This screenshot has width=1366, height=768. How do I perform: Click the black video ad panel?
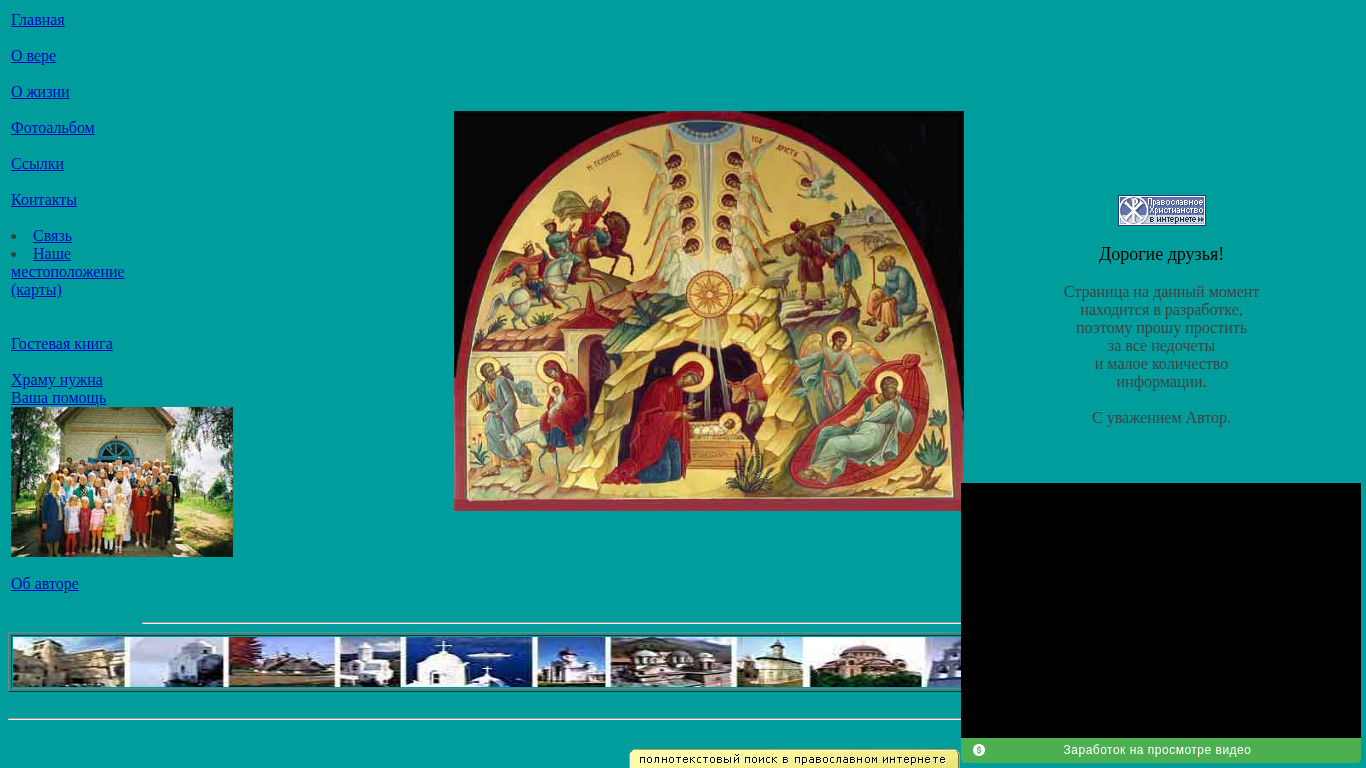(x=1161, y=610)
